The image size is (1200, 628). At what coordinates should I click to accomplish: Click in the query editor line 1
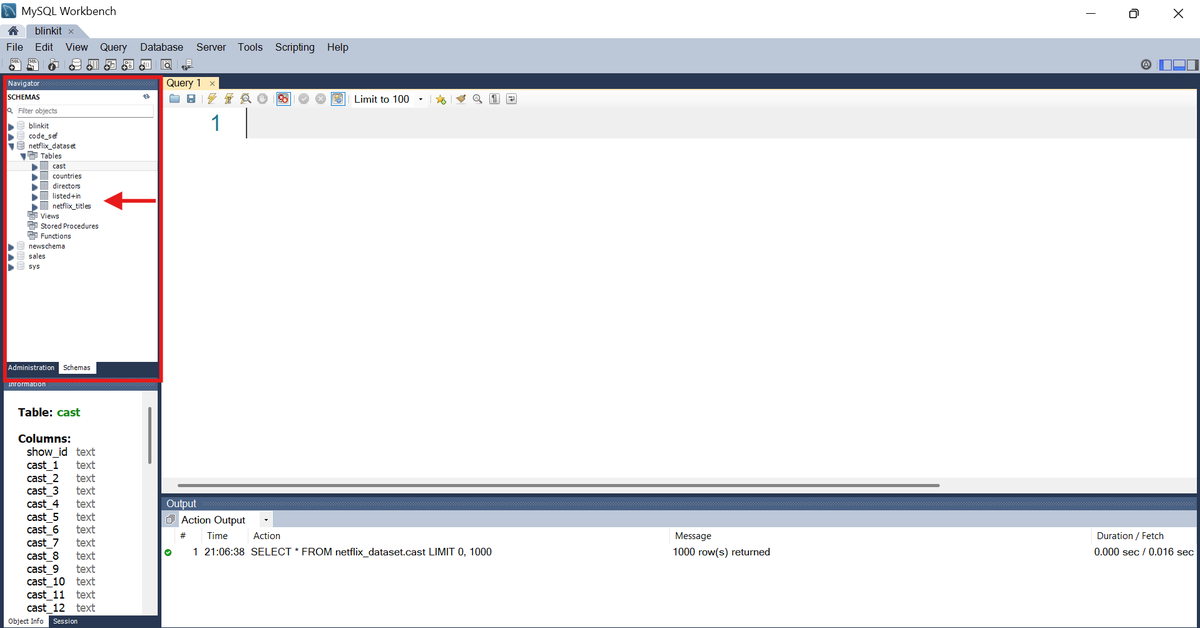click(720, 124)
